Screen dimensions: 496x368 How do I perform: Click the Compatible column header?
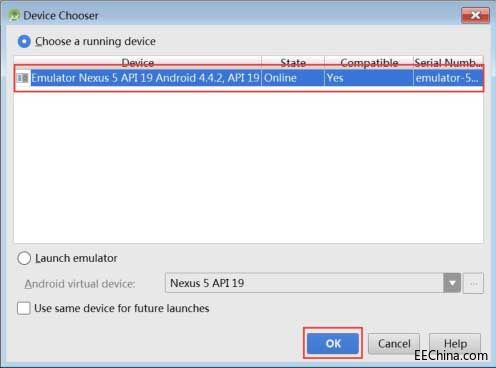pyautogui.click(x=369, y=62)
